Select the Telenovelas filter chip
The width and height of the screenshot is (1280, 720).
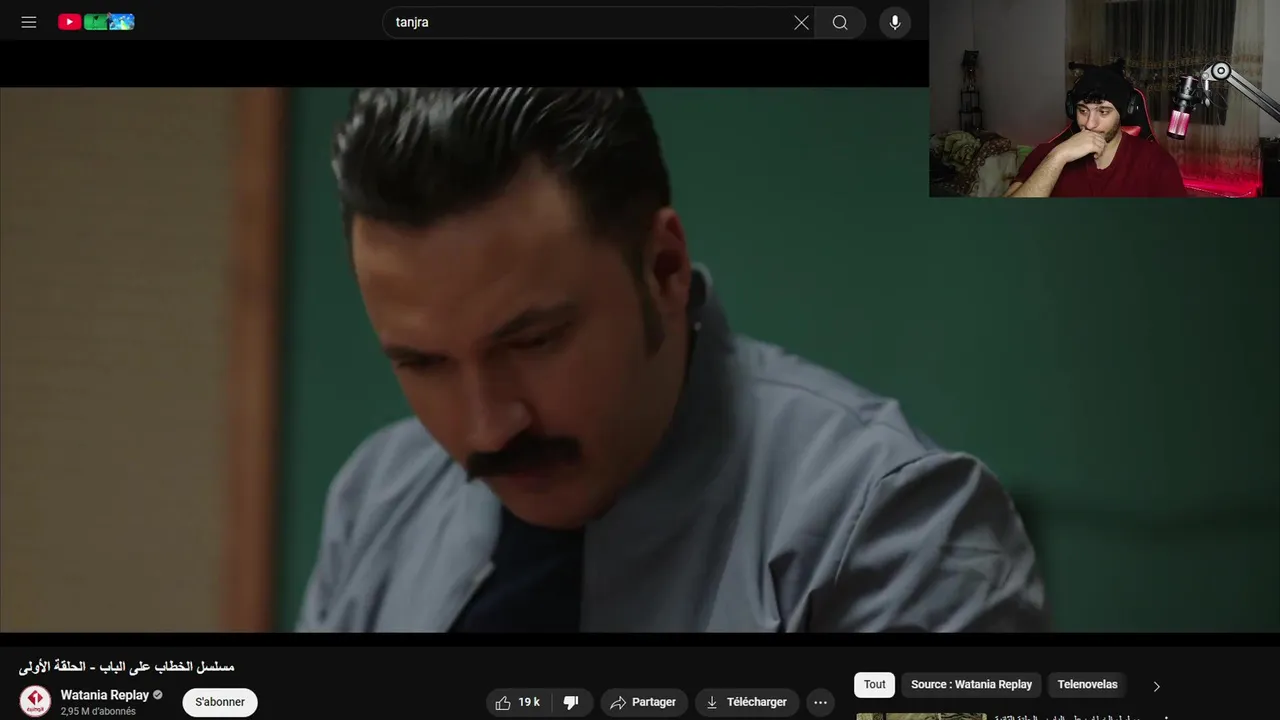pos(1088,685)
